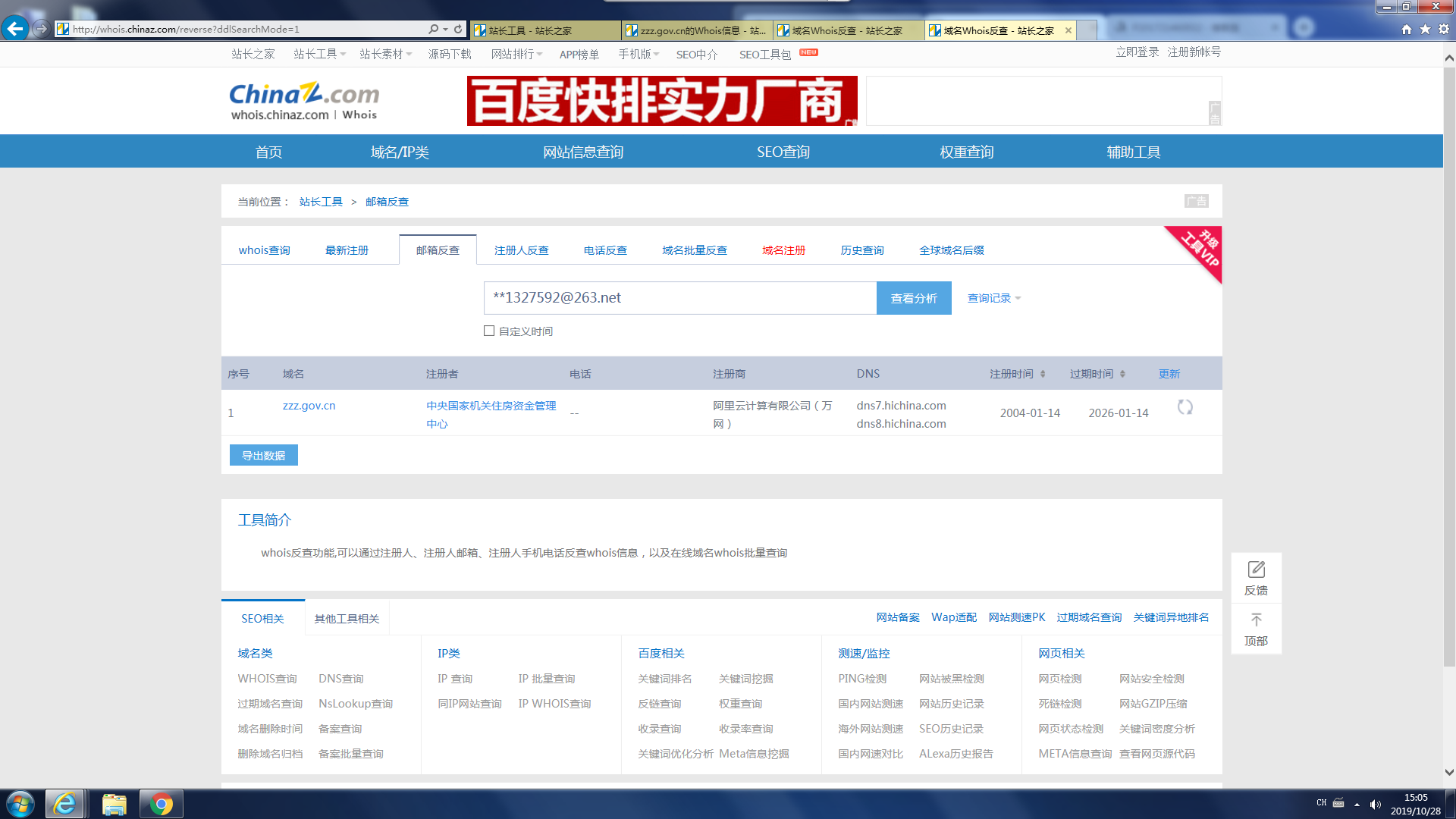Viewport: 1456px width, 819px height.
Task: Open the SEO查询 navigation menu
Action: [x=783, y=152]
